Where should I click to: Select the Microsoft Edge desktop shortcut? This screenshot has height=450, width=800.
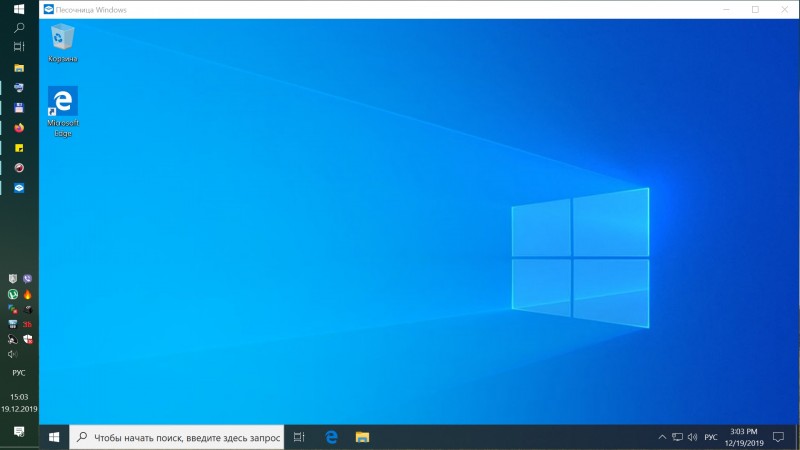pos(63,111)
